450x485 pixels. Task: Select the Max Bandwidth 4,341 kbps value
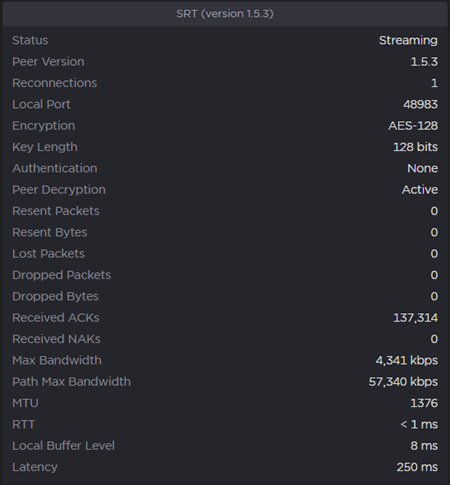pyautogui.click(x=407, y=360)
